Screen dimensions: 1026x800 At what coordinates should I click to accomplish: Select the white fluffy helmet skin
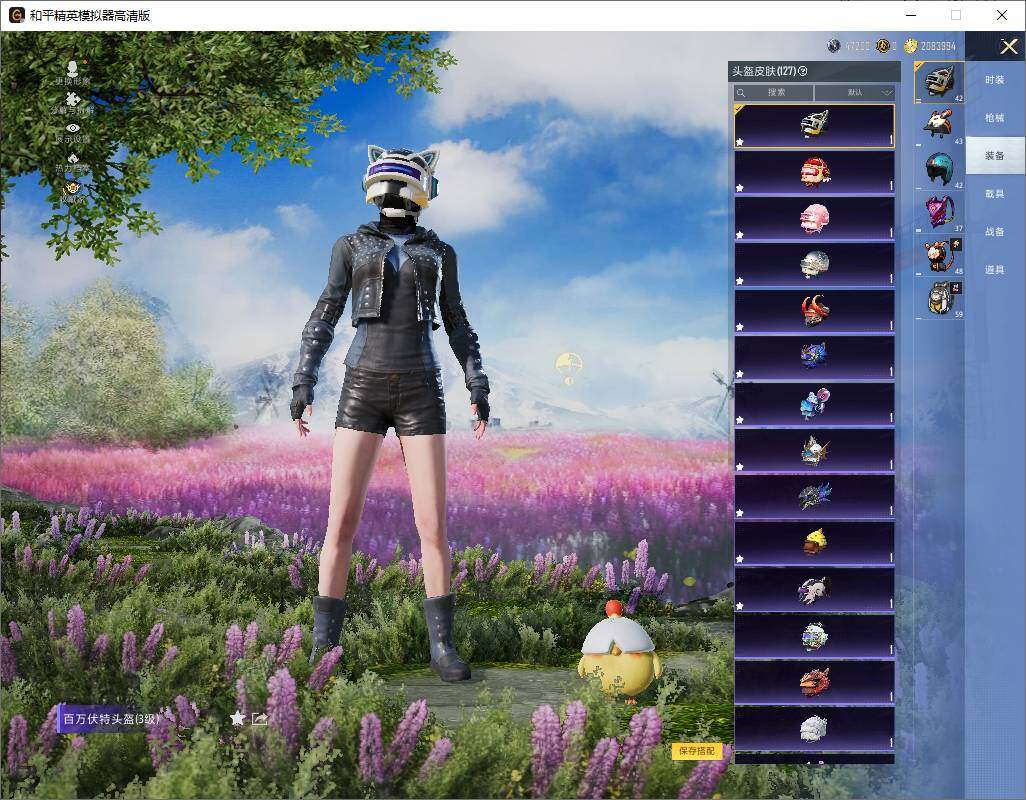tap(814, 729)
